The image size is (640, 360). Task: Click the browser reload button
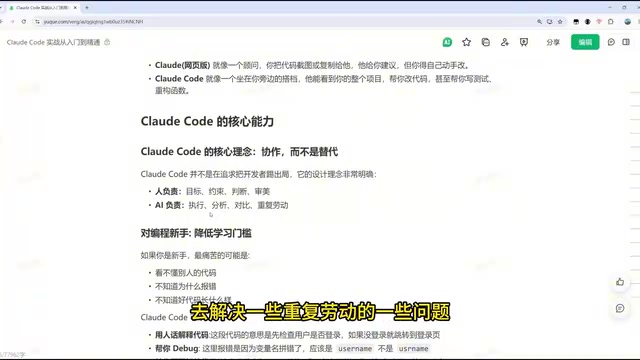[x=24, y=22]
